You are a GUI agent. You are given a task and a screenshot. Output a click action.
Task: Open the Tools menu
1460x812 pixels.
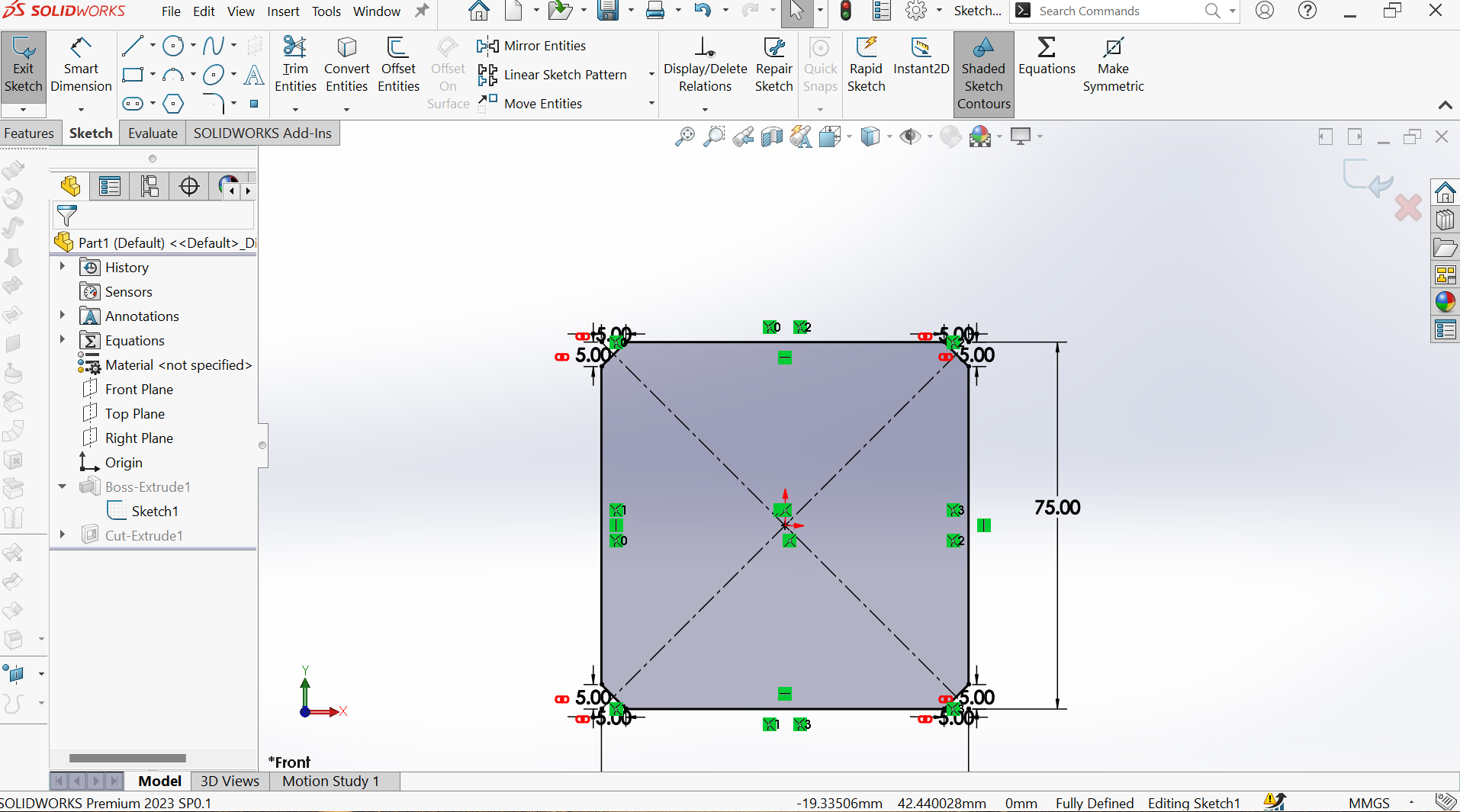pos(326,11)
